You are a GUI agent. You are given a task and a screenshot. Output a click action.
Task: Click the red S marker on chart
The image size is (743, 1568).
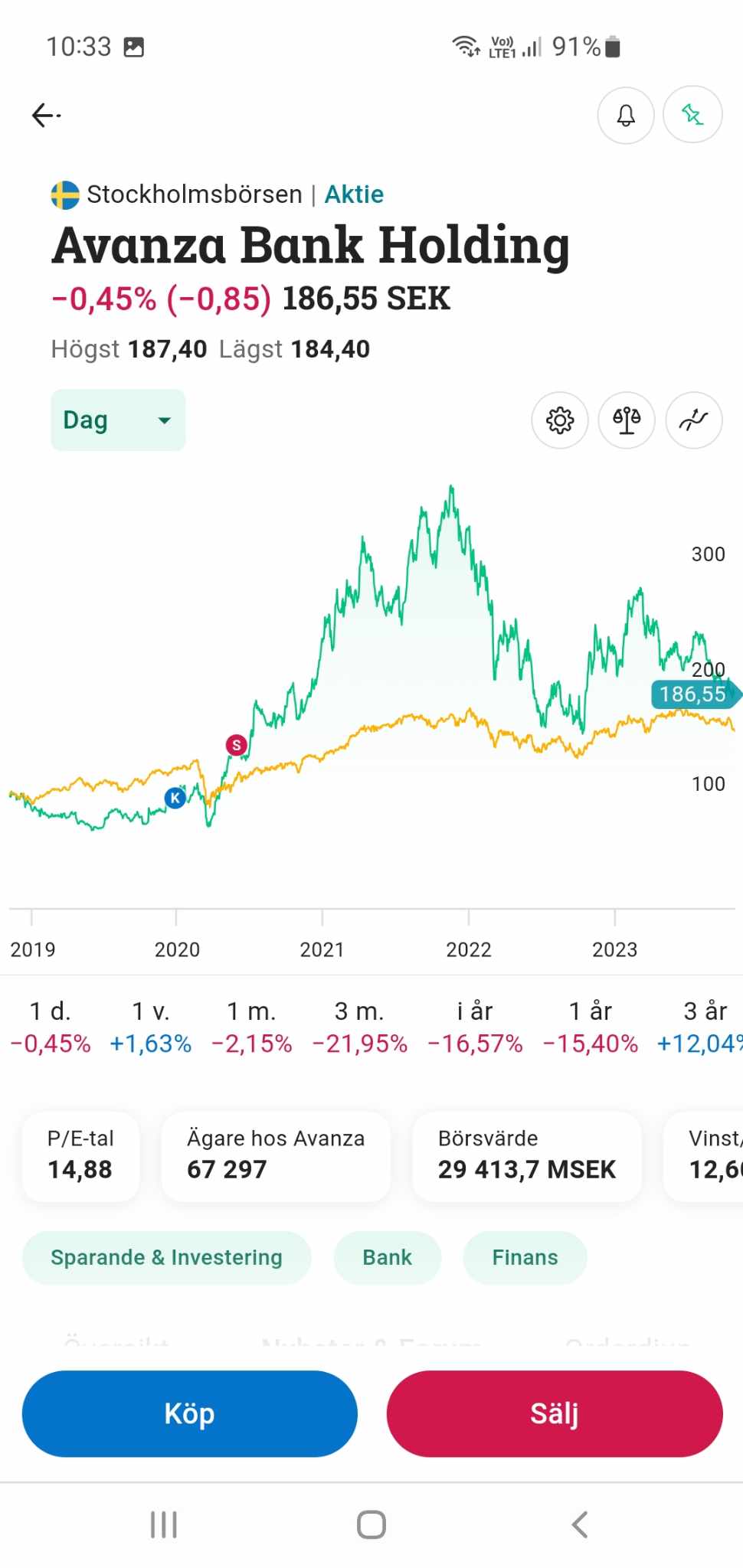point(236,745)
